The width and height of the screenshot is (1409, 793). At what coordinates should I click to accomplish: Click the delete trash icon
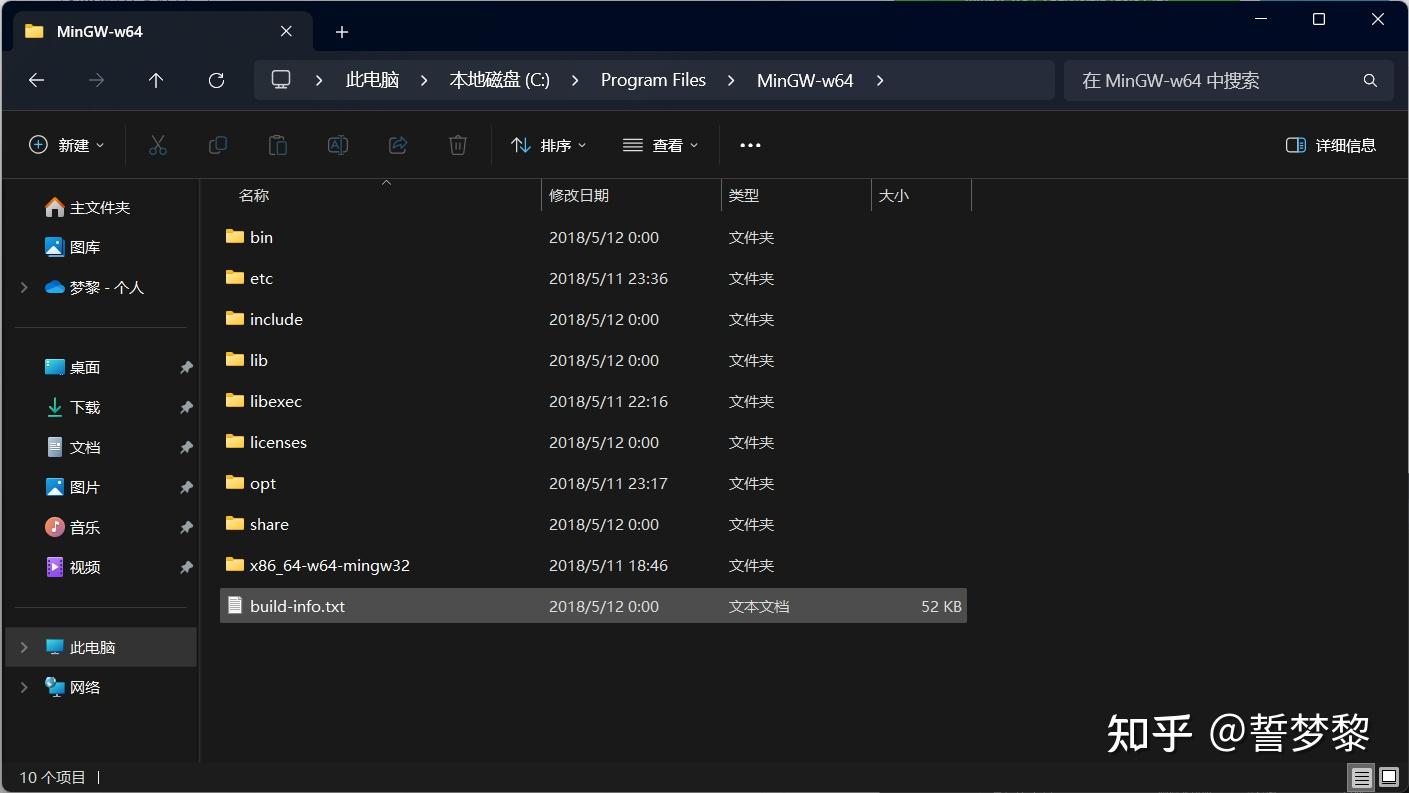tap(458, 145)
